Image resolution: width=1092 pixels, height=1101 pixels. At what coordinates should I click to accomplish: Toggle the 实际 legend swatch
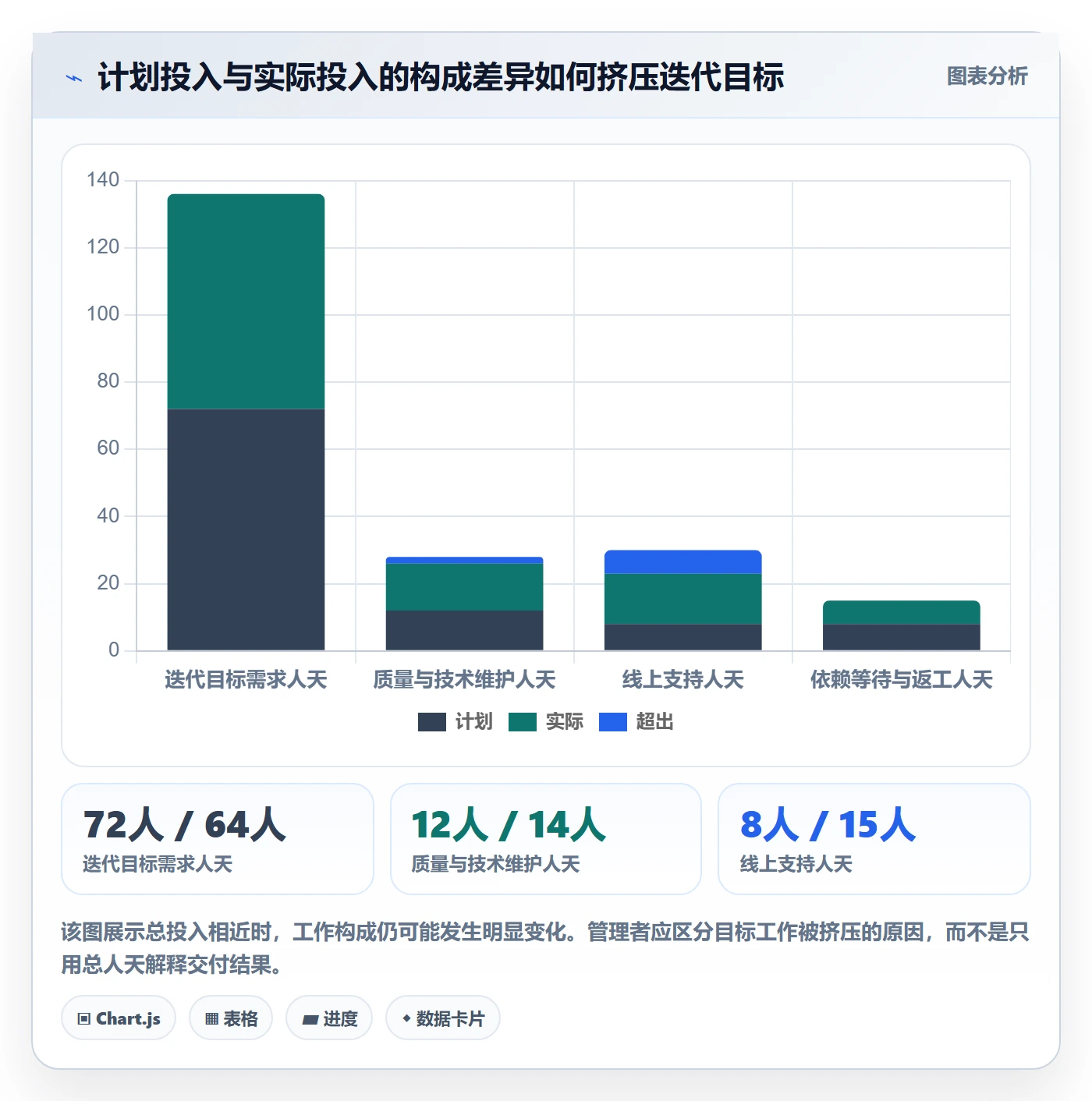click(x=523, y=722)
